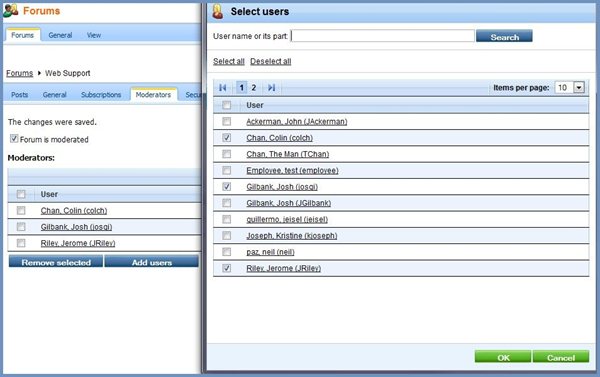This screenshot has width=600, height=377.
Task: Uncheck Chan, Colin in Select users dialog
Action: click(227, 137)
